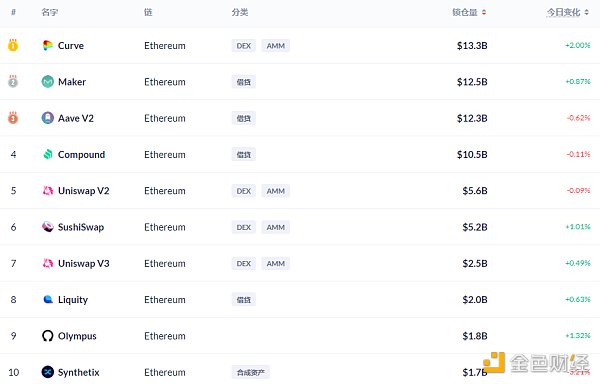
Task: Open the Uniswap V3 protocol name
Action: tap(84, 264)
